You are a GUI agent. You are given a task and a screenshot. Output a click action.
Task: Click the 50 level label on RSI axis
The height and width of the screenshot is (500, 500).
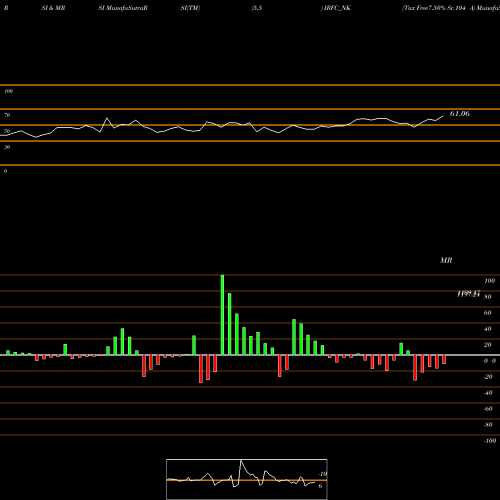click(7, 131)
